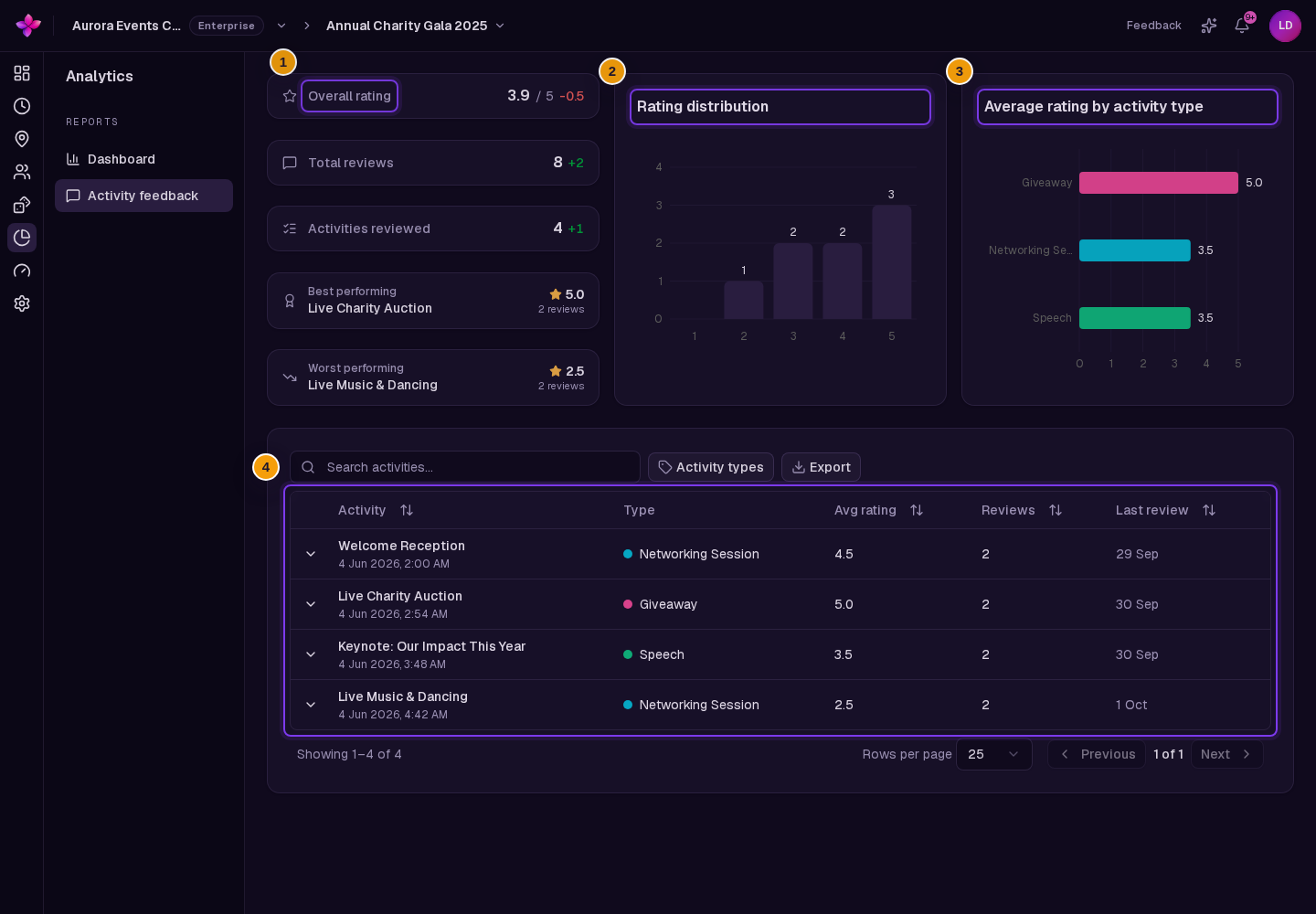Image resolution: width=1316 pixels, height=914 pixels.
Task: Open the dashboard grid icon in sidebar
Action: [x=22, y=73]
